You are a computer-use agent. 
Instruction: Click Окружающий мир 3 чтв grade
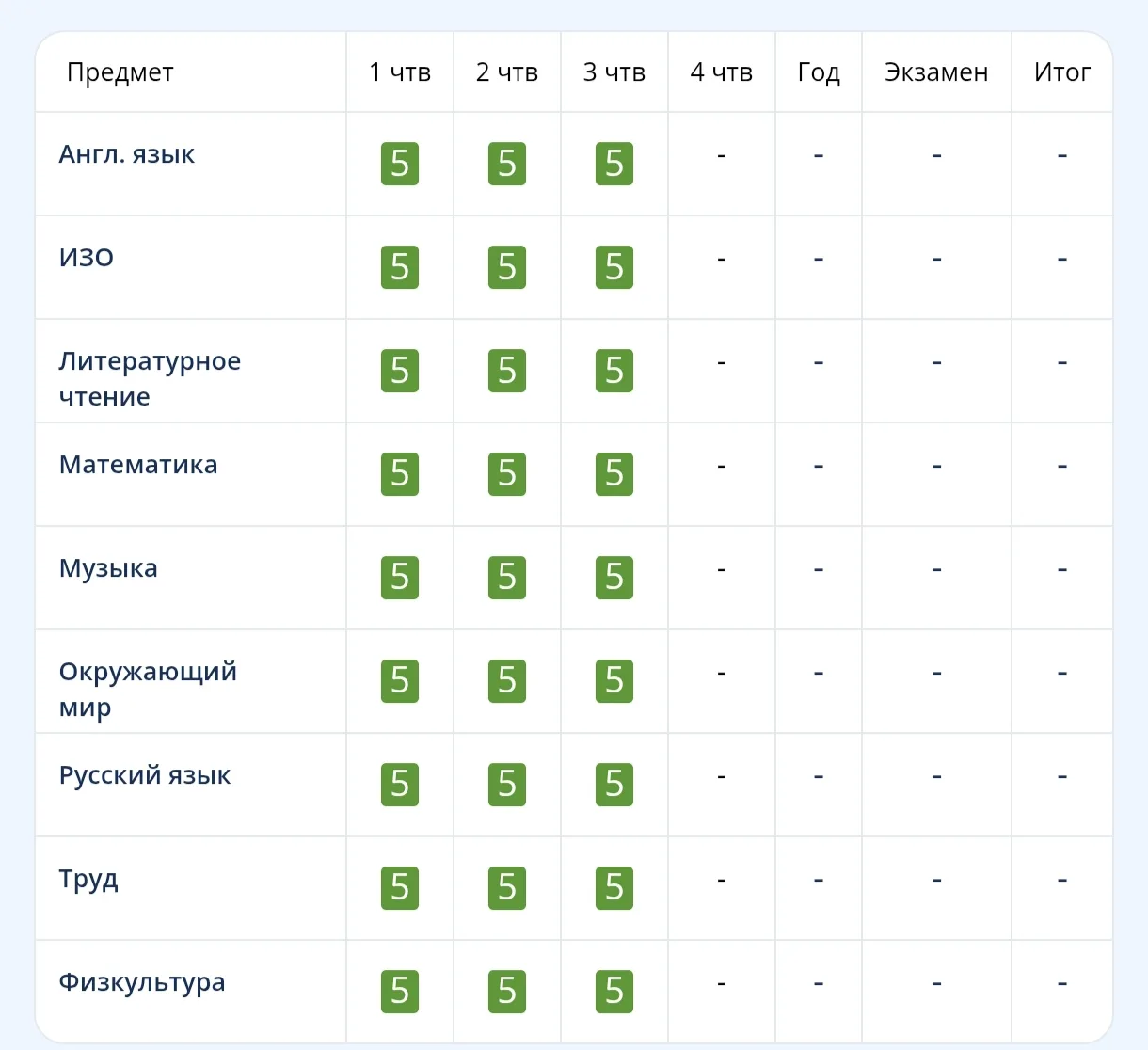pyautogui.click(x=614, y=681)
